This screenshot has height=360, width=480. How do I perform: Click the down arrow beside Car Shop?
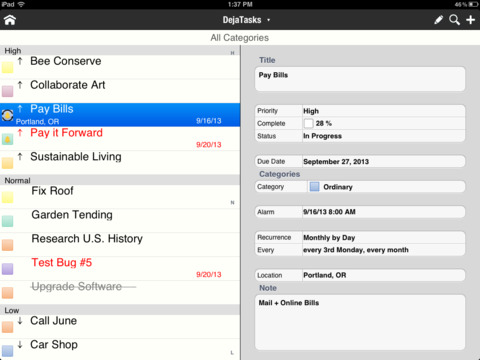[x=20, y=344]
